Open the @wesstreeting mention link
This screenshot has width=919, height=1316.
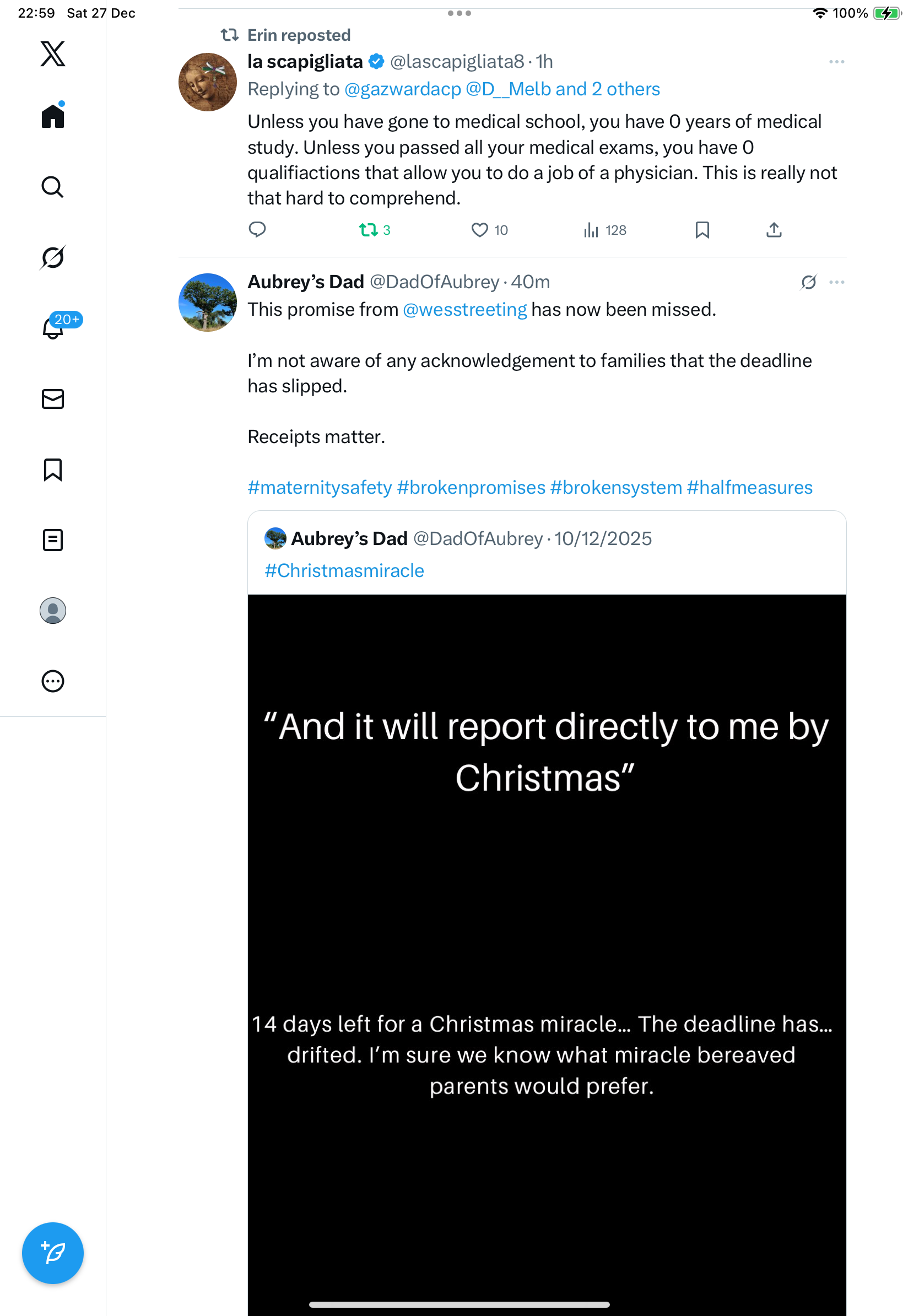tap(464, 310)
